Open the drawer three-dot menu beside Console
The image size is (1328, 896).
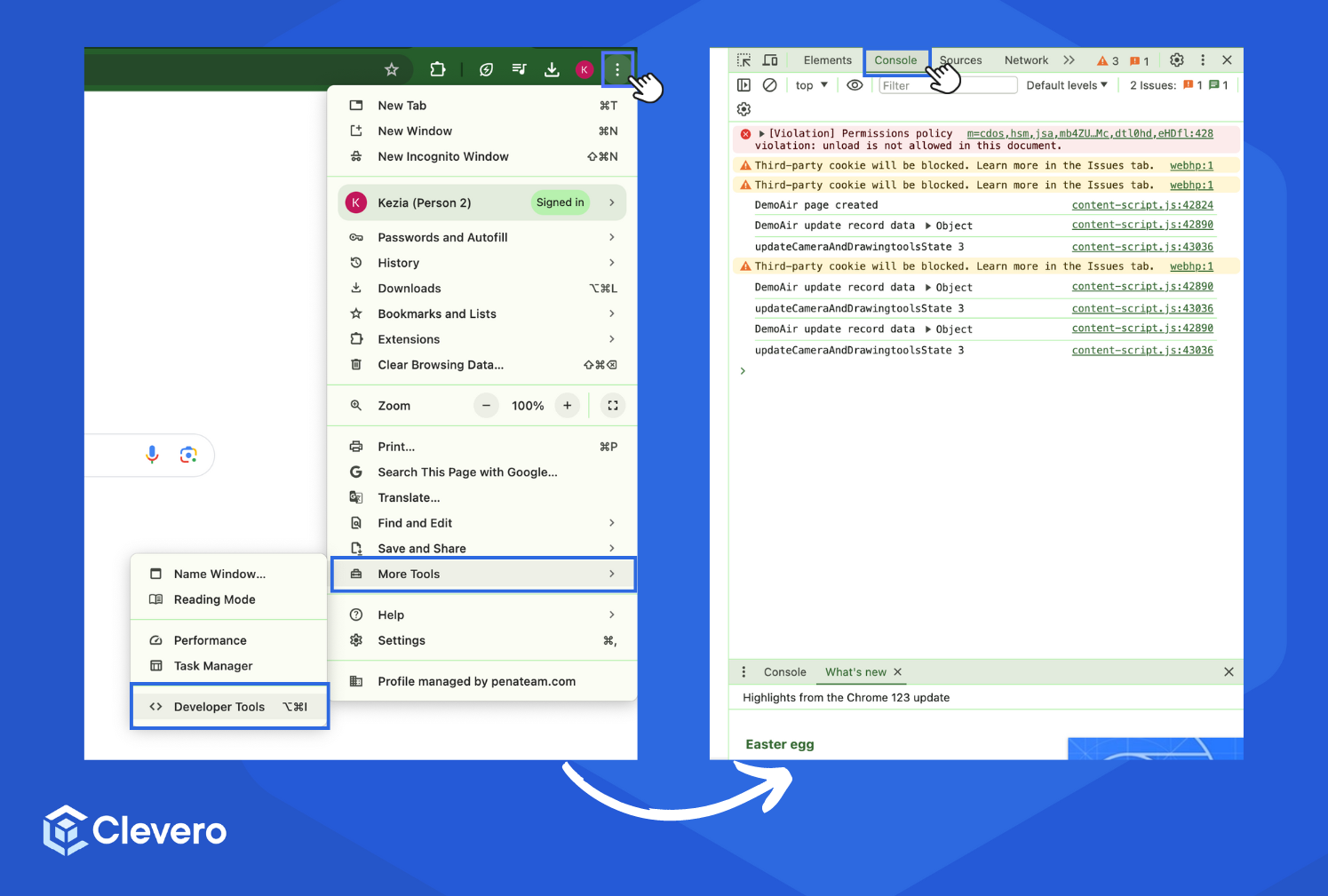pos(744,672)
